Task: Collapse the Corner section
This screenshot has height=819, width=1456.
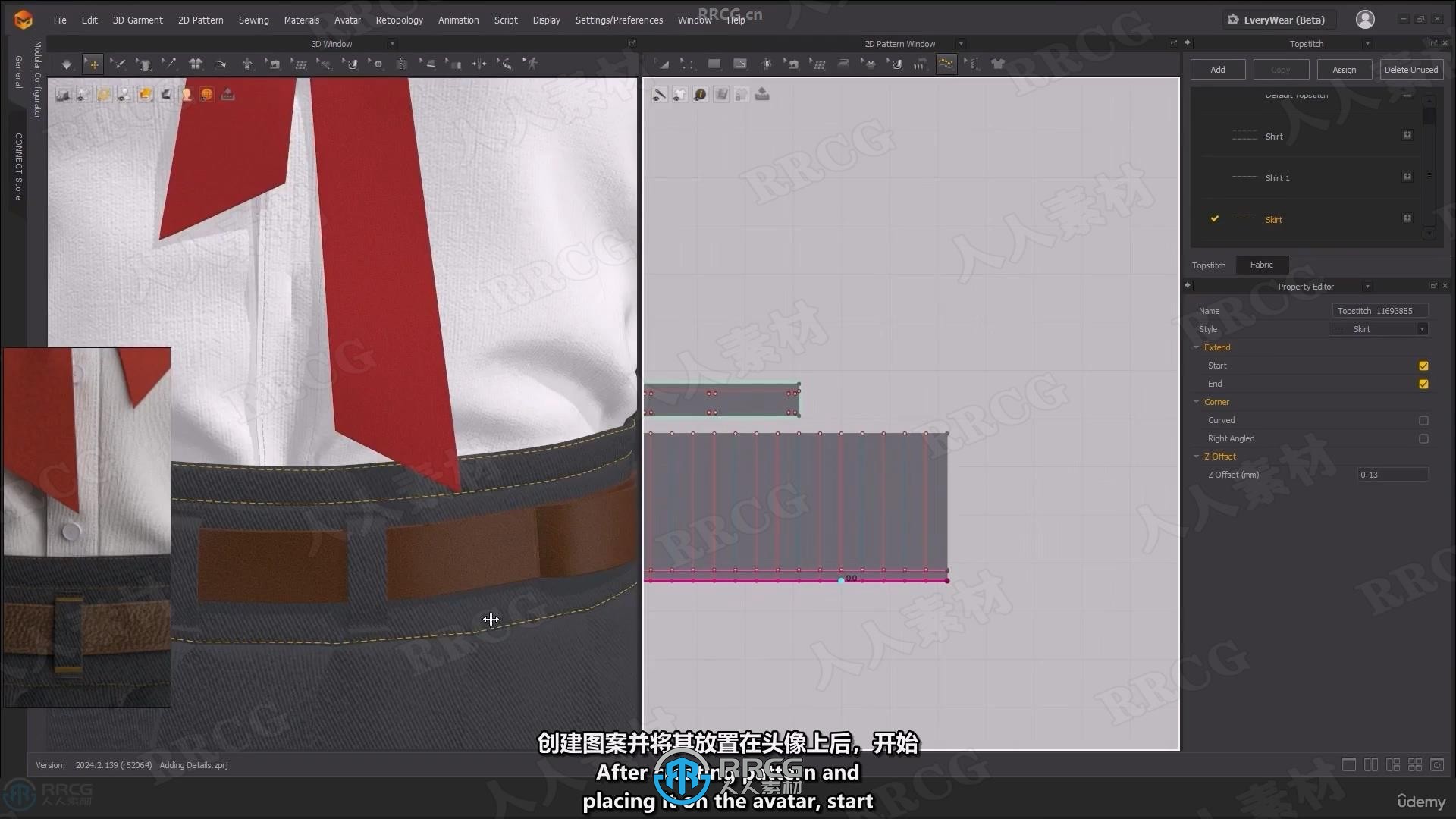Action: click(x=1197, y=402)
